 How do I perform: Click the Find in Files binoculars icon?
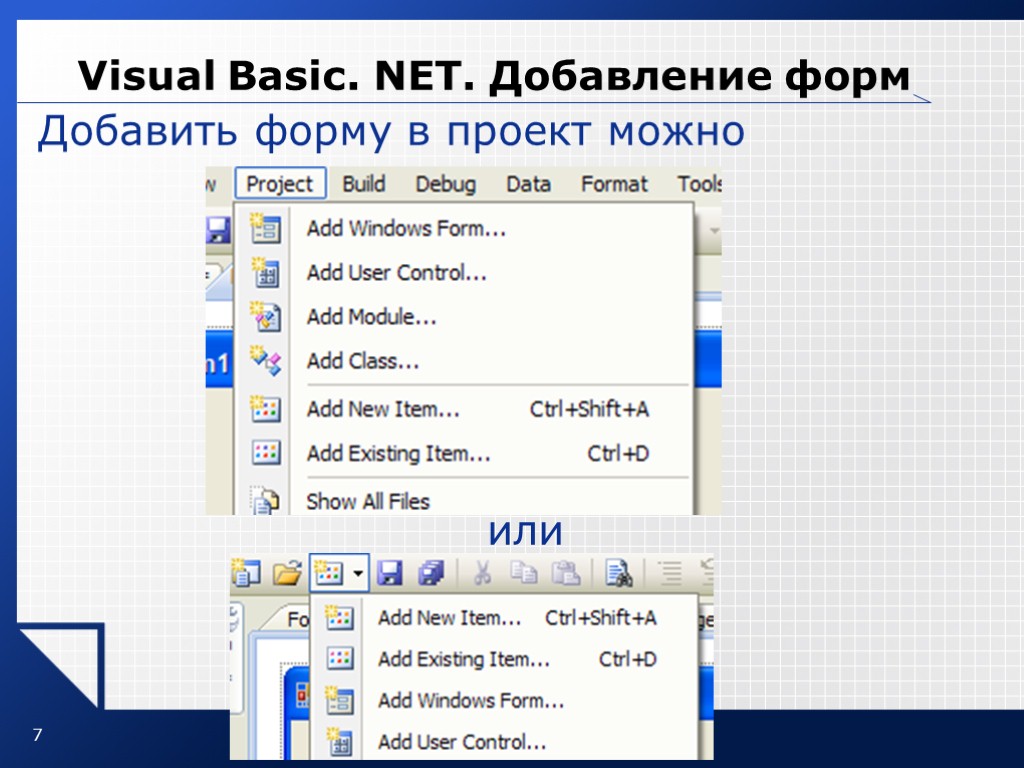click(x=618, y=573)
